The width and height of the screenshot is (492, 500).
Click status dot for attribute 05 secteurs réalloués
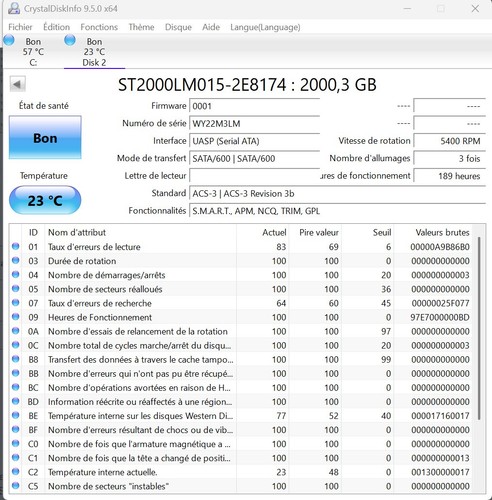pos(15,288)
